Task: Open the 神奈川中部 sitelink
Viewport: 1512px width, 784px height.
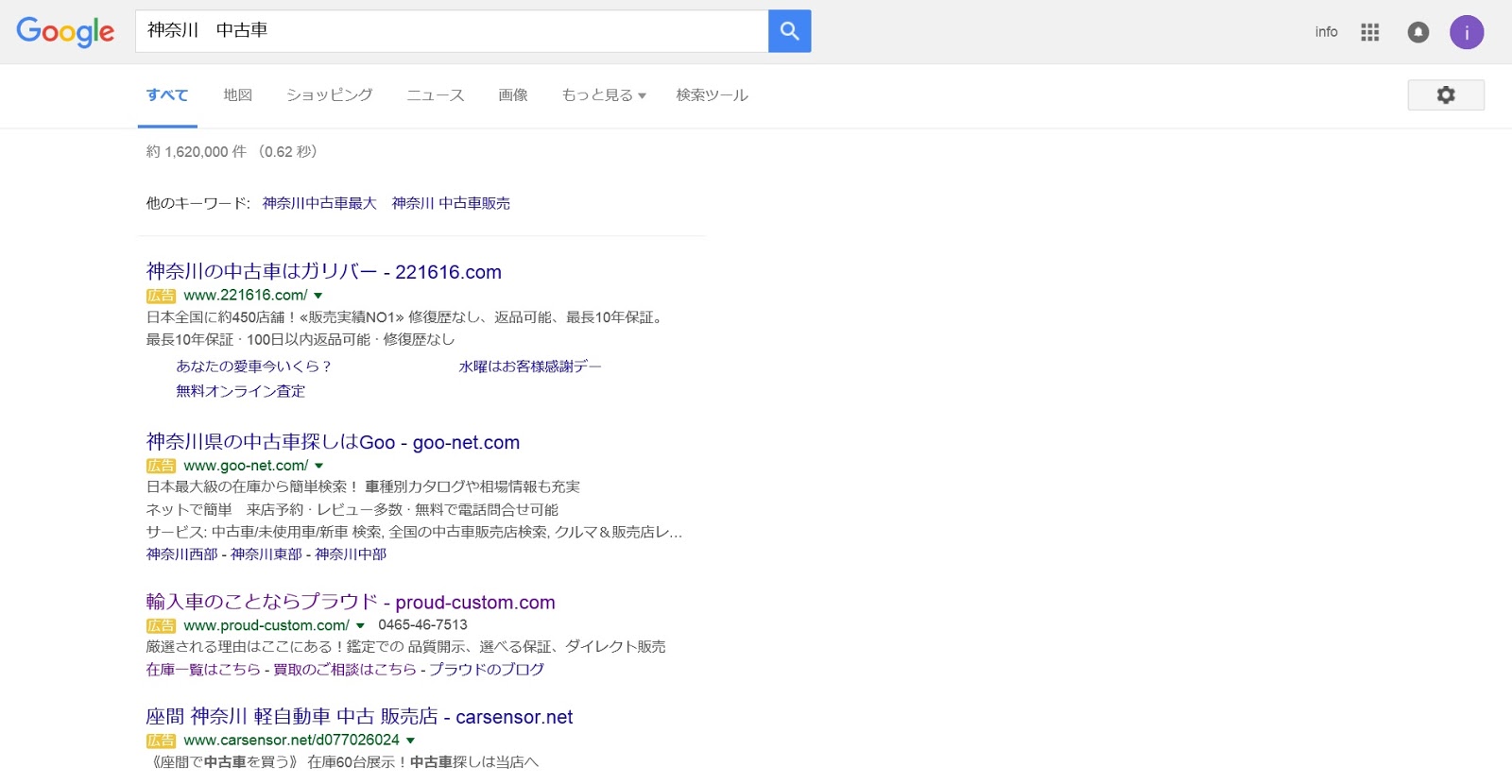Action: pyautogui.click(x=351, y=554)
